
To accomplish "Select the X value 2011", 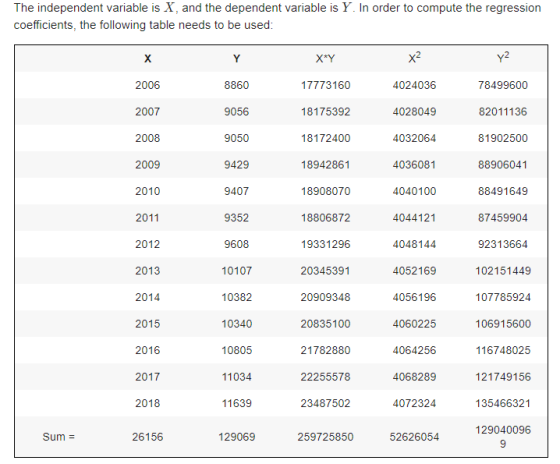I will (148, 218).
